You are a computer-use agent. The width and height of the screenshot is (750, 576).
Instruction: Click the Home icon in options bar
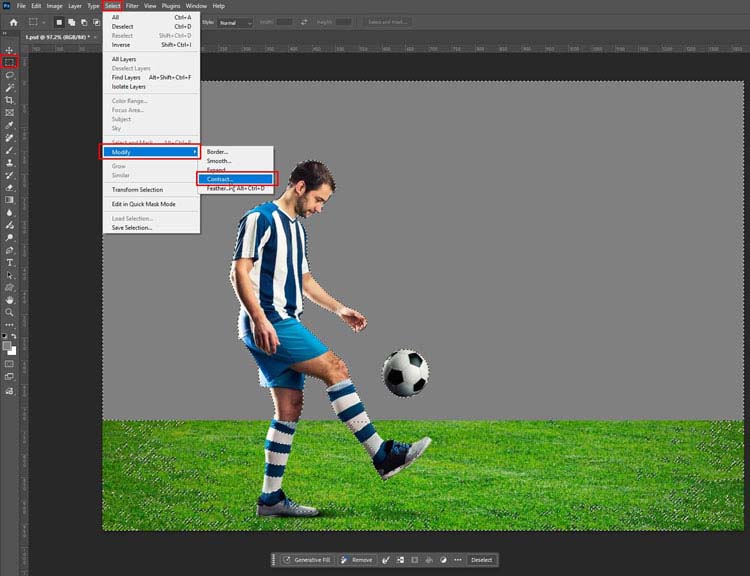pos(13,22)
